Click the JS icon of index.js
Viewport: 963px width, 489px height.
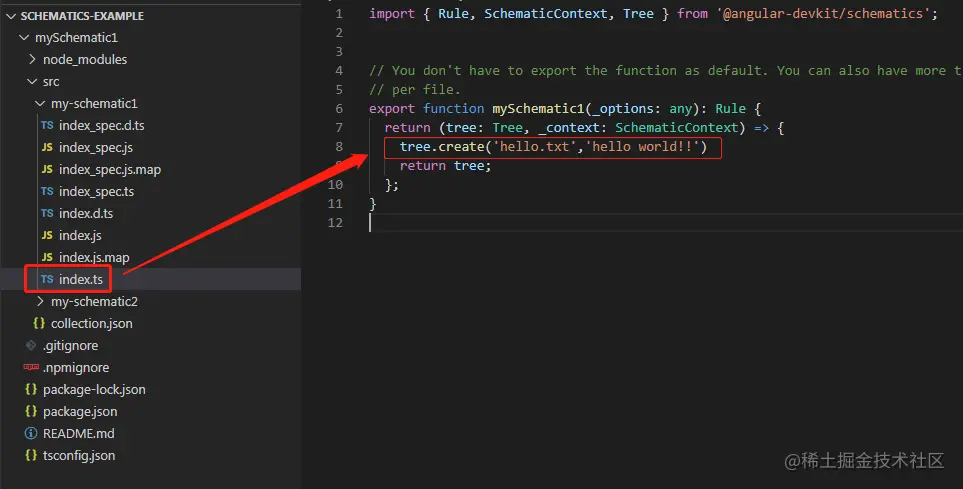click(x=47, y=235)
